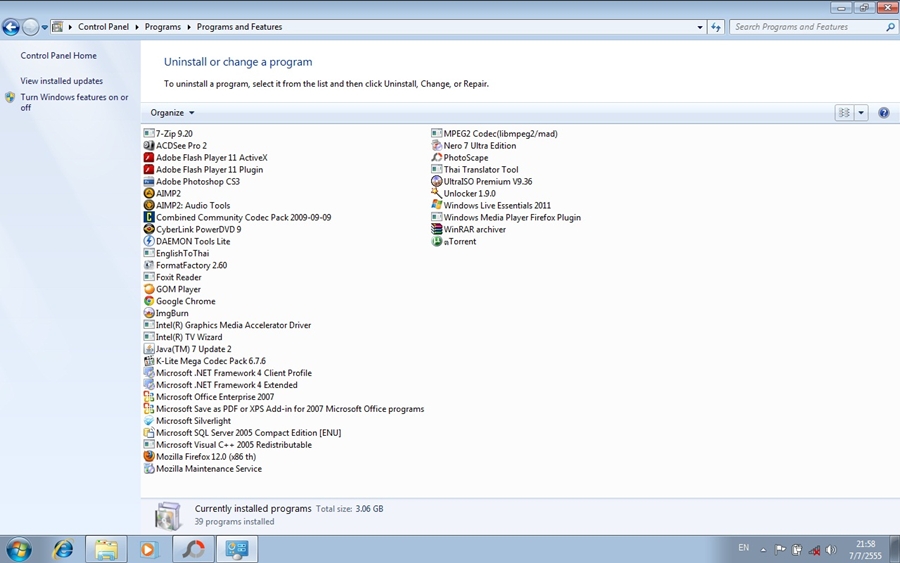
Task: Select Intel(R) Graphics Media Accelerator Driver
Action: (227, 325)
